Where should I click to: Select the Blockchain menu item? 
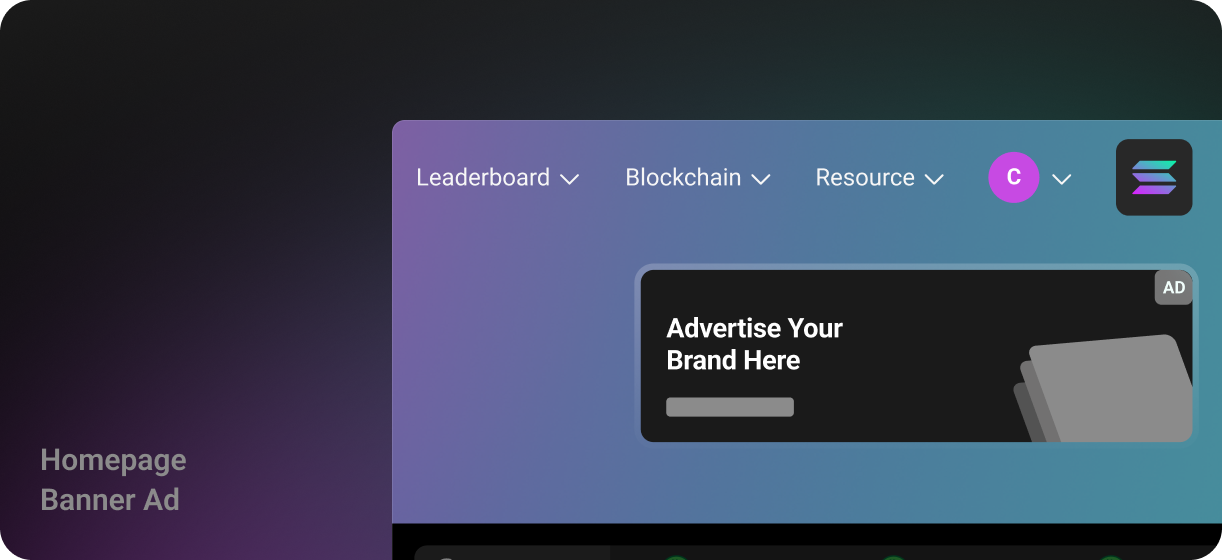(683, 177)
